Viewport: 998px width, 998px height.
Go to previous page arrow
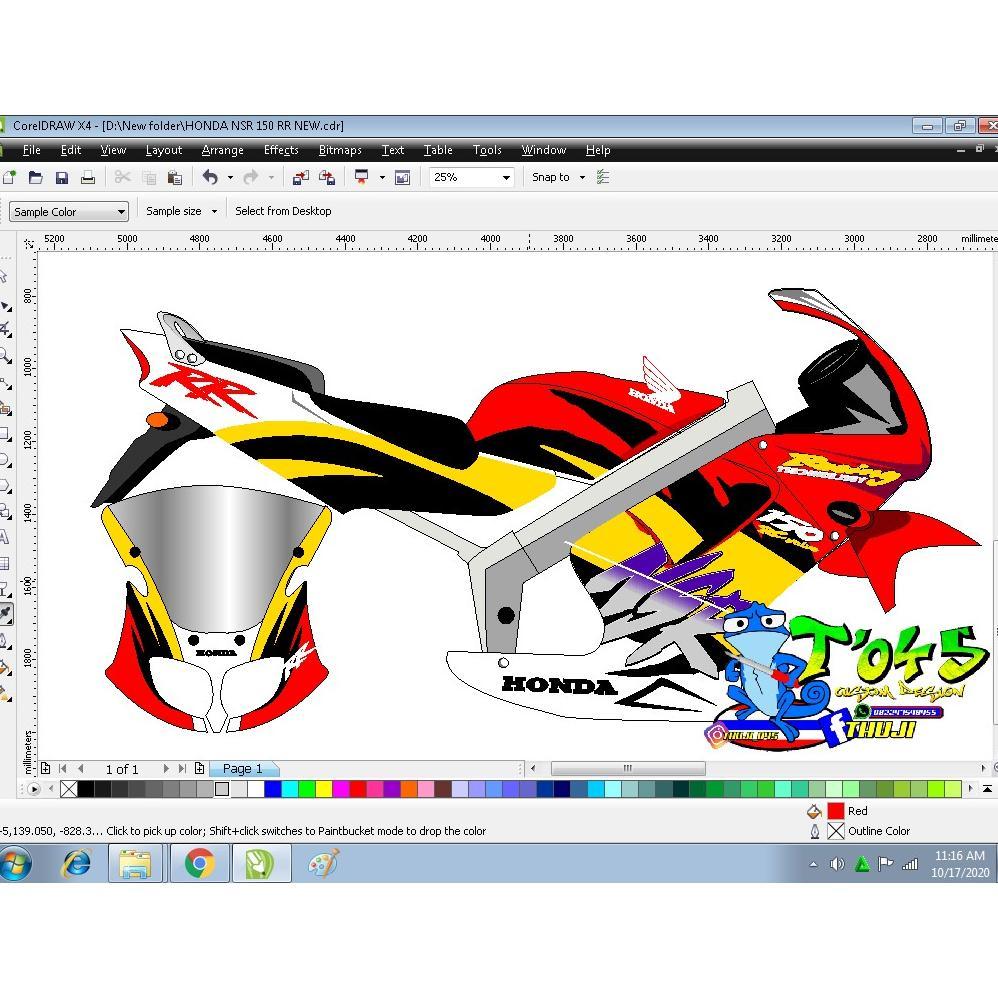tap(80, 769)
